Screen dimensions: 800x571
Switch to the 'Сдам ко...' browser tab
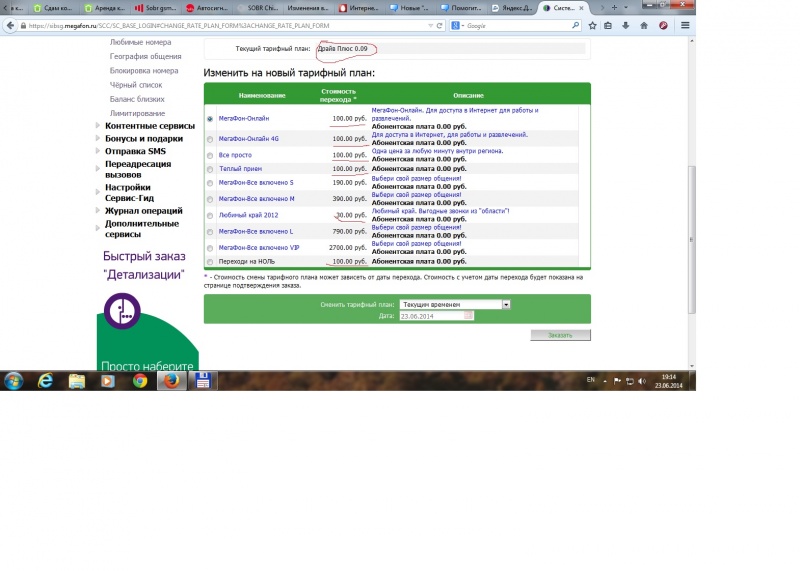point(54,8)
